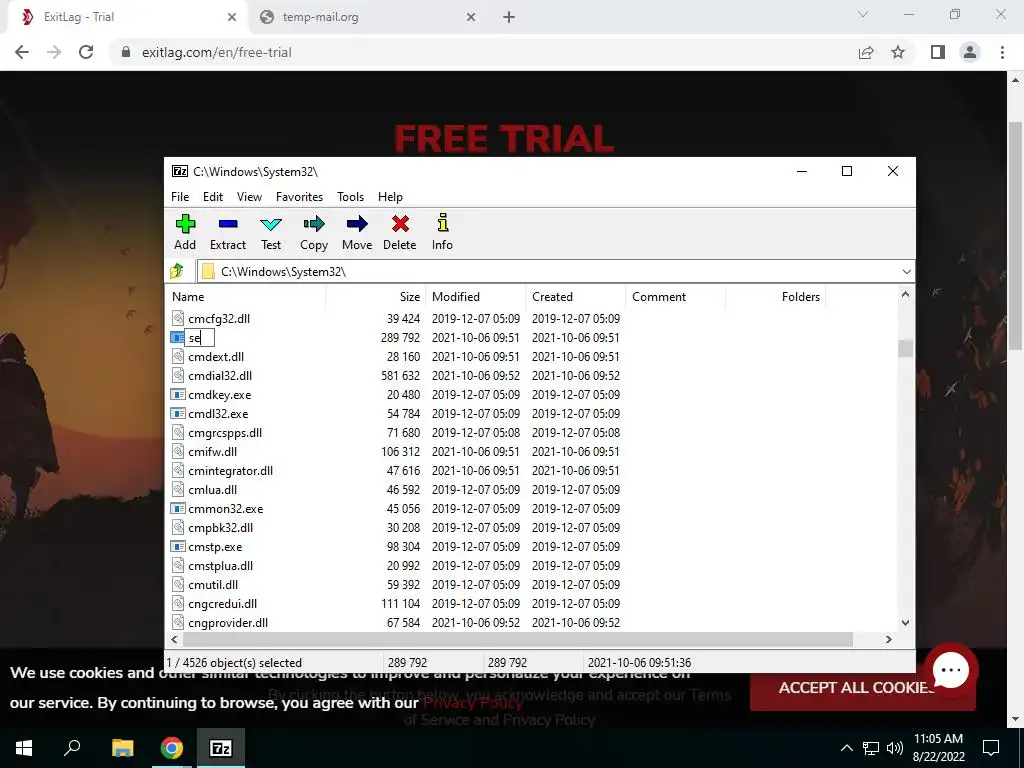1024x768 pixels.
Task: Click the red Delete toolbar icon
Action: (x=400, y=224)
